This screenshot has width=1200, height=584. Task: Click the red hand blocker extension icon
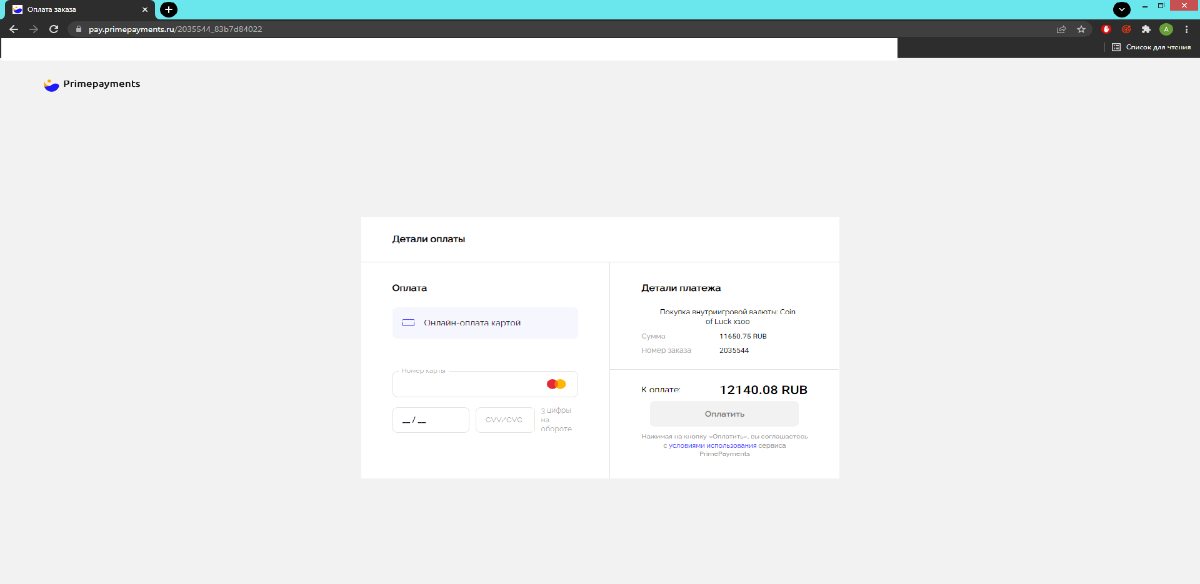[x=1107, y=29]
